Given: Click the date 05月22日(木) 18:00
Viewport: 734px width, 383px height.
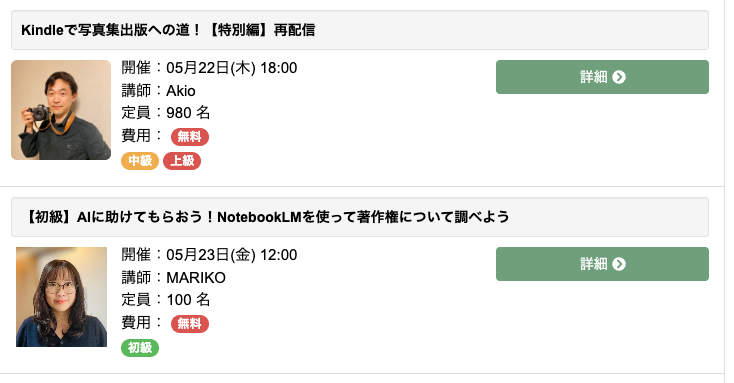Looking at the screenshot, I should pos(232,68).
